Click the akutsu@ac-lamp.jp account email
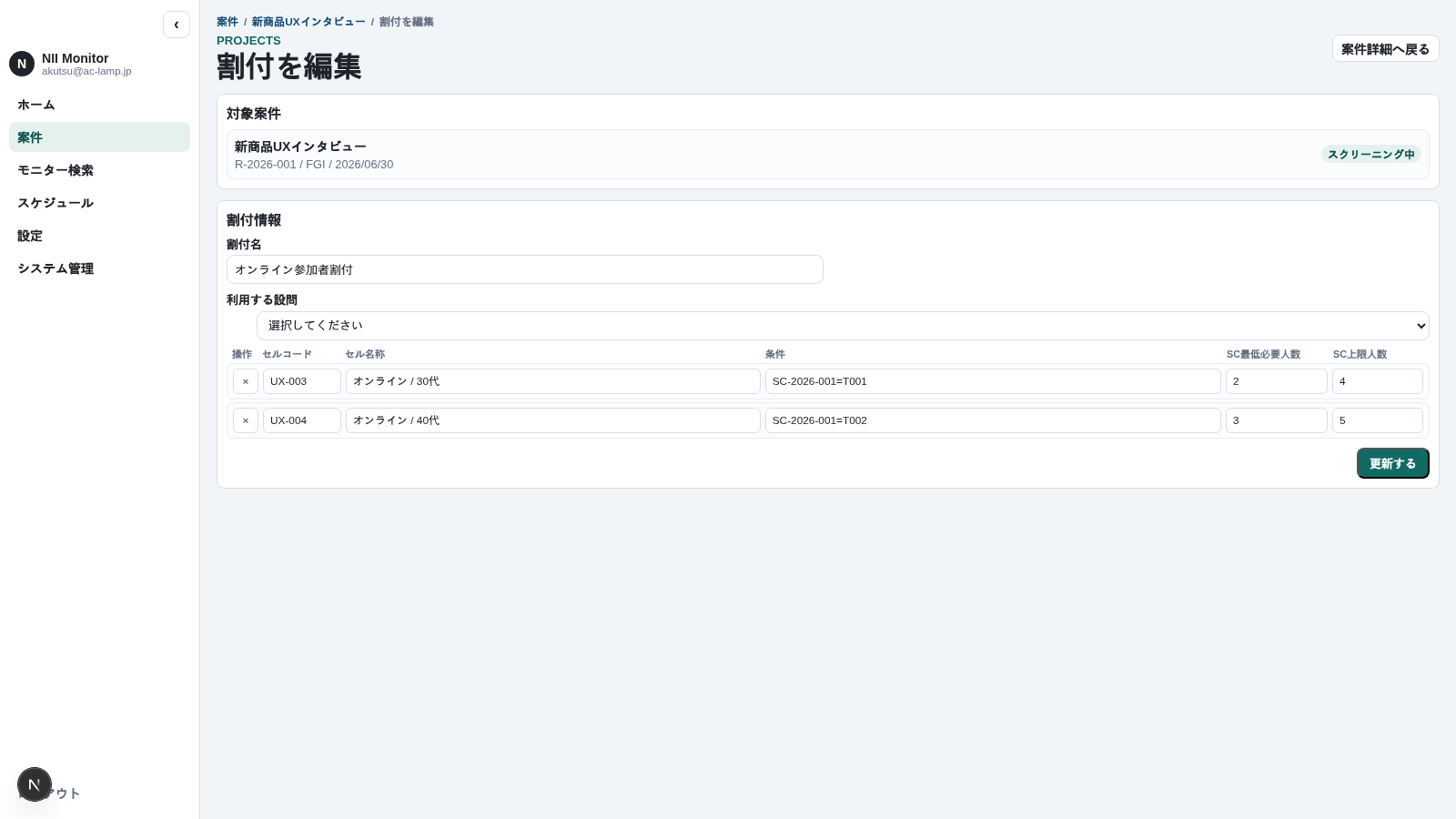1456x819 pixels. [86, 71]
